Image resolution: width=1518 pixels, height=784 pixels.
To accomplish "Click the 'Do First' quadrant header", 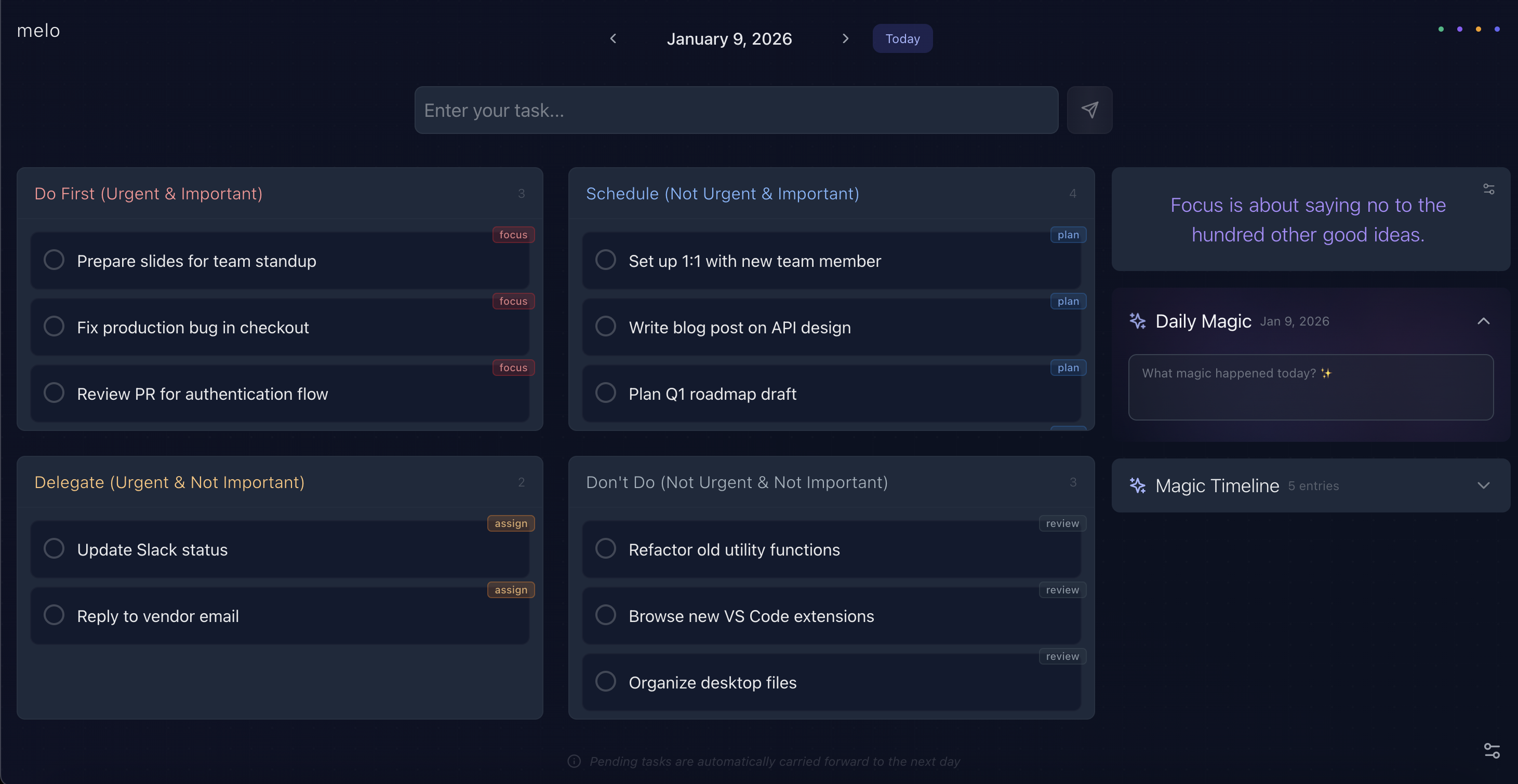I will tap(149, 193).
